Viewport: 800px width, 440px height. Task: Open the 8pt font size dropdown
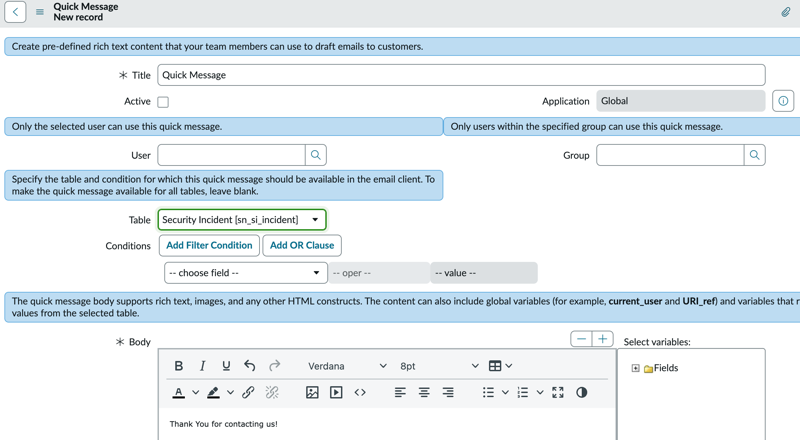[439, 366]
